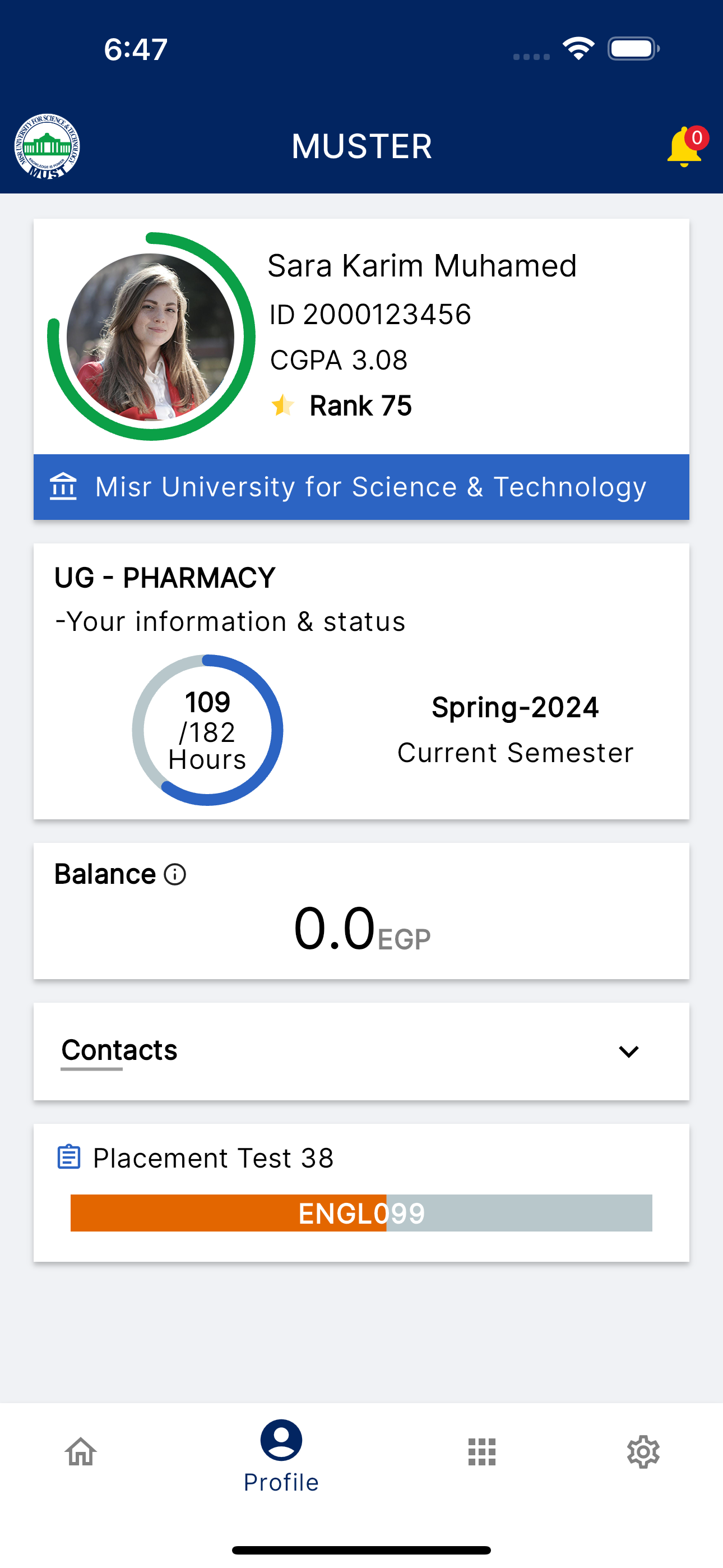Open notifications bell icon
This screenshot has height=1568, width=723.
point(686,147)
